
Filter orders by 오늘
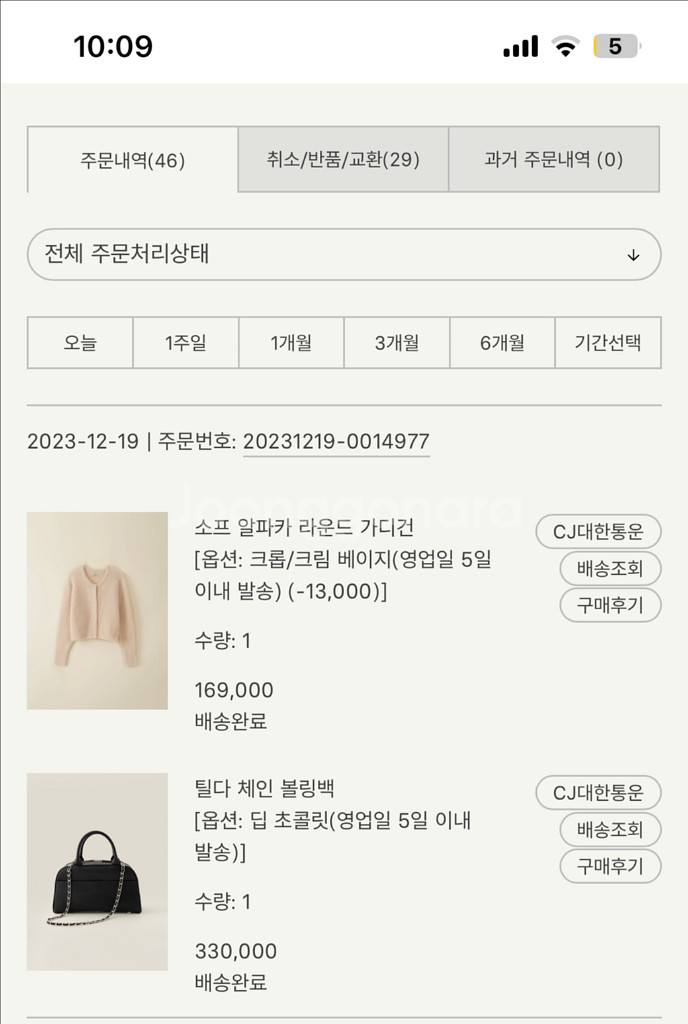tap(79, 343)
